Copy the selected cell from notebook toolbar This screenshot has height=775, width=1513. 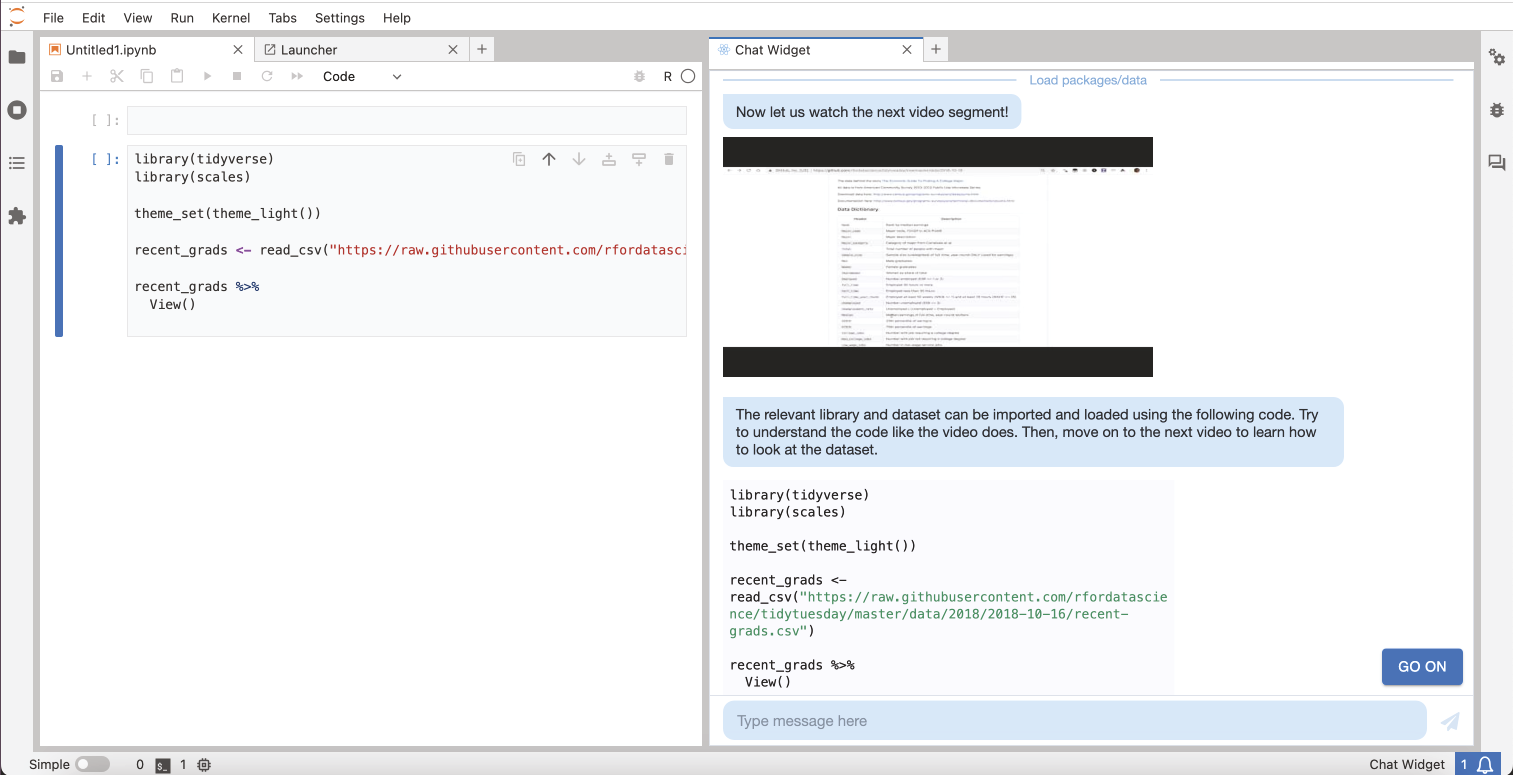[147, 76]
